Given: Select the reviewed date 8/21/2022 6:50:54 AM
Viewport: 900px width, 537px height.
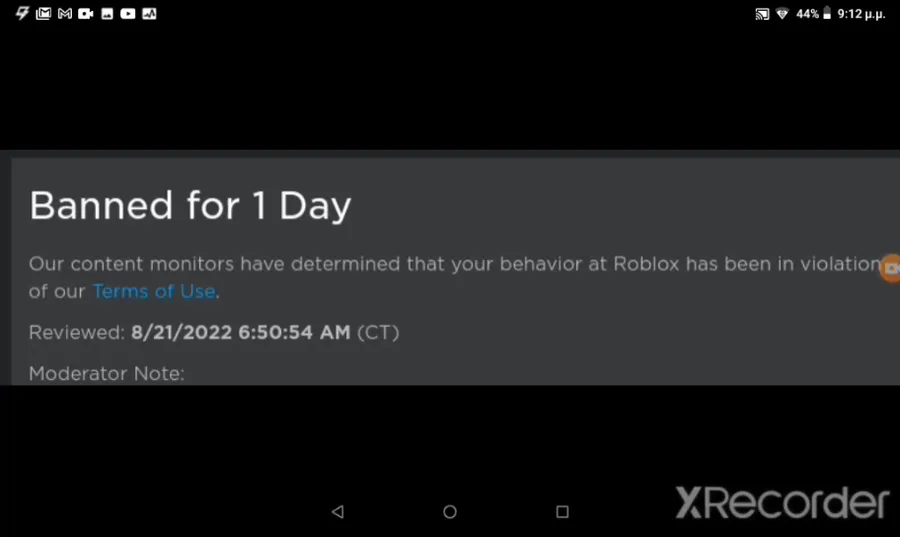Looking at the screenshot, I should click(240, 332).
